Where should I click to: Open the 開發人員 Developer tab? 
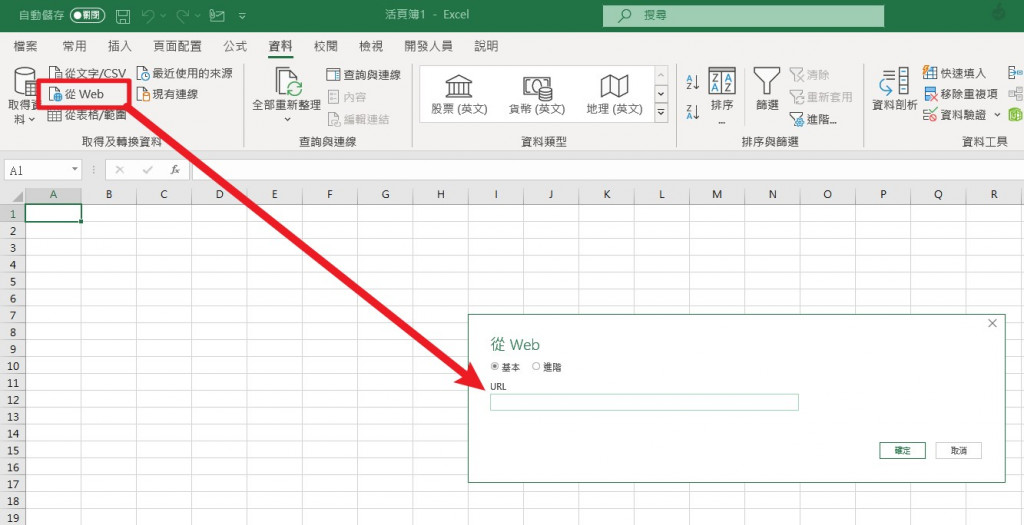[x=428, y=46]
